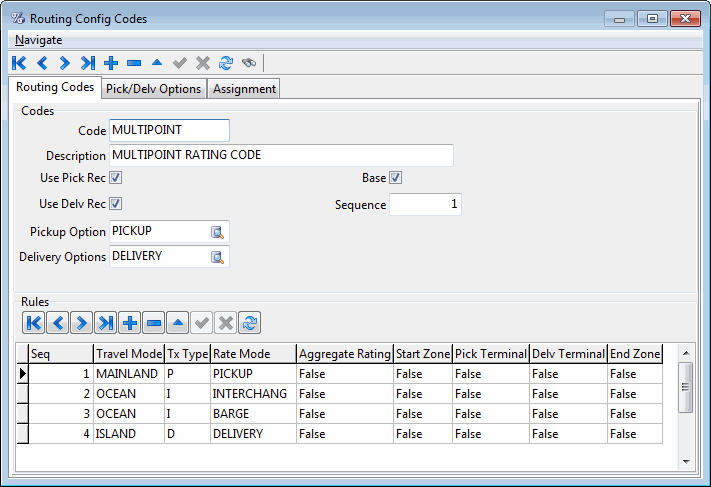Switch to the Assignment tab
Image resolution: width=711 pixels, height=487 pixels.
(x=244, y=89)
